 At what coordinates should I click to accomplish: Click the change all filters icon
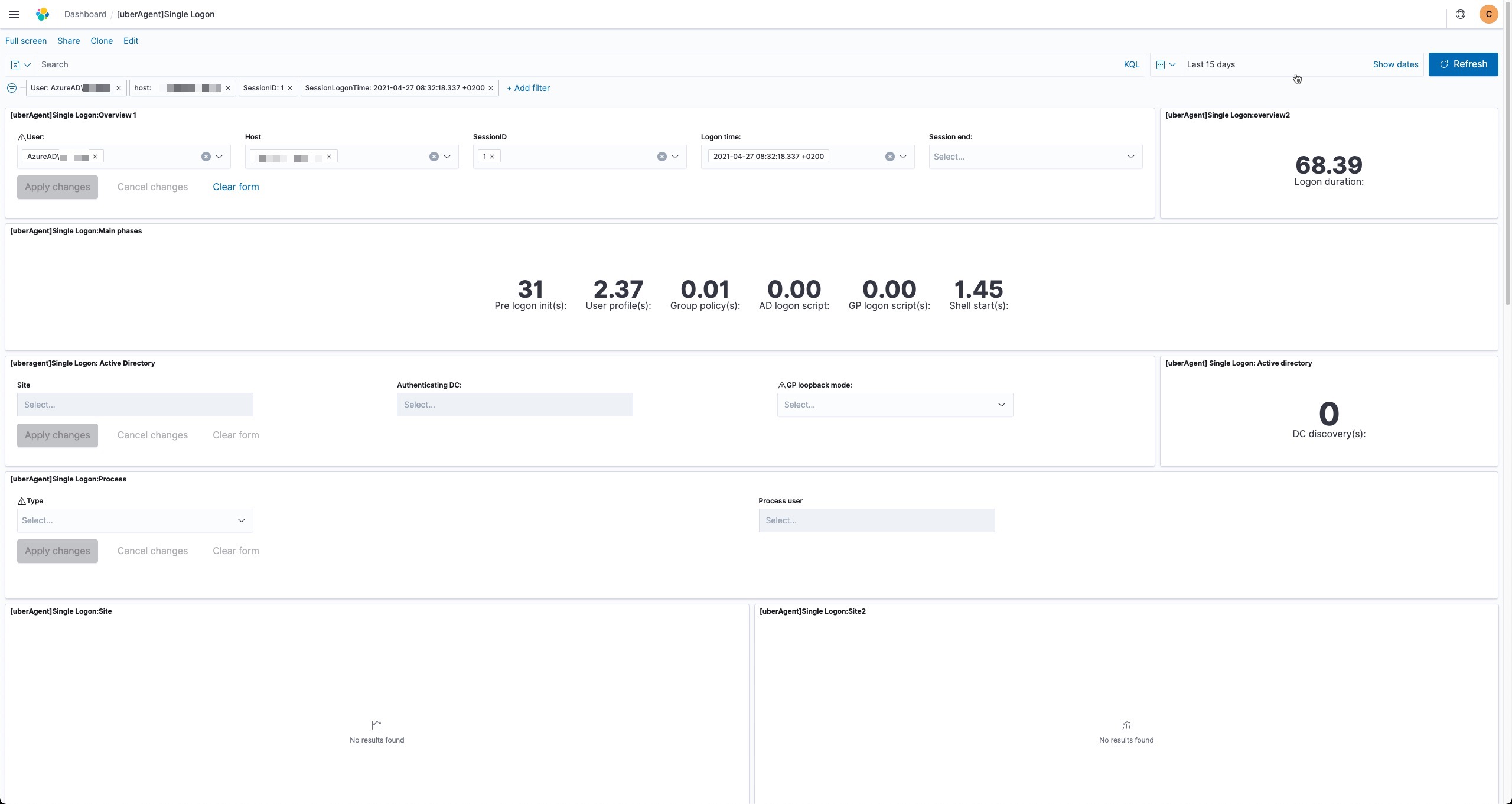12,88
